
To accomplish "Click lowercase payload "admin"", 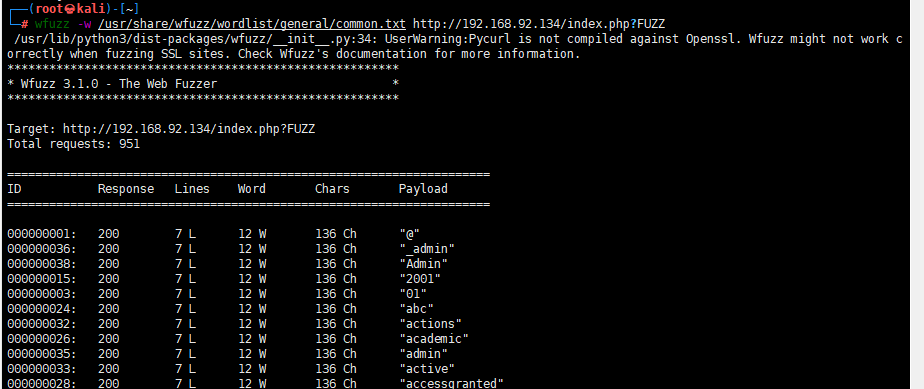I will 424,354.
